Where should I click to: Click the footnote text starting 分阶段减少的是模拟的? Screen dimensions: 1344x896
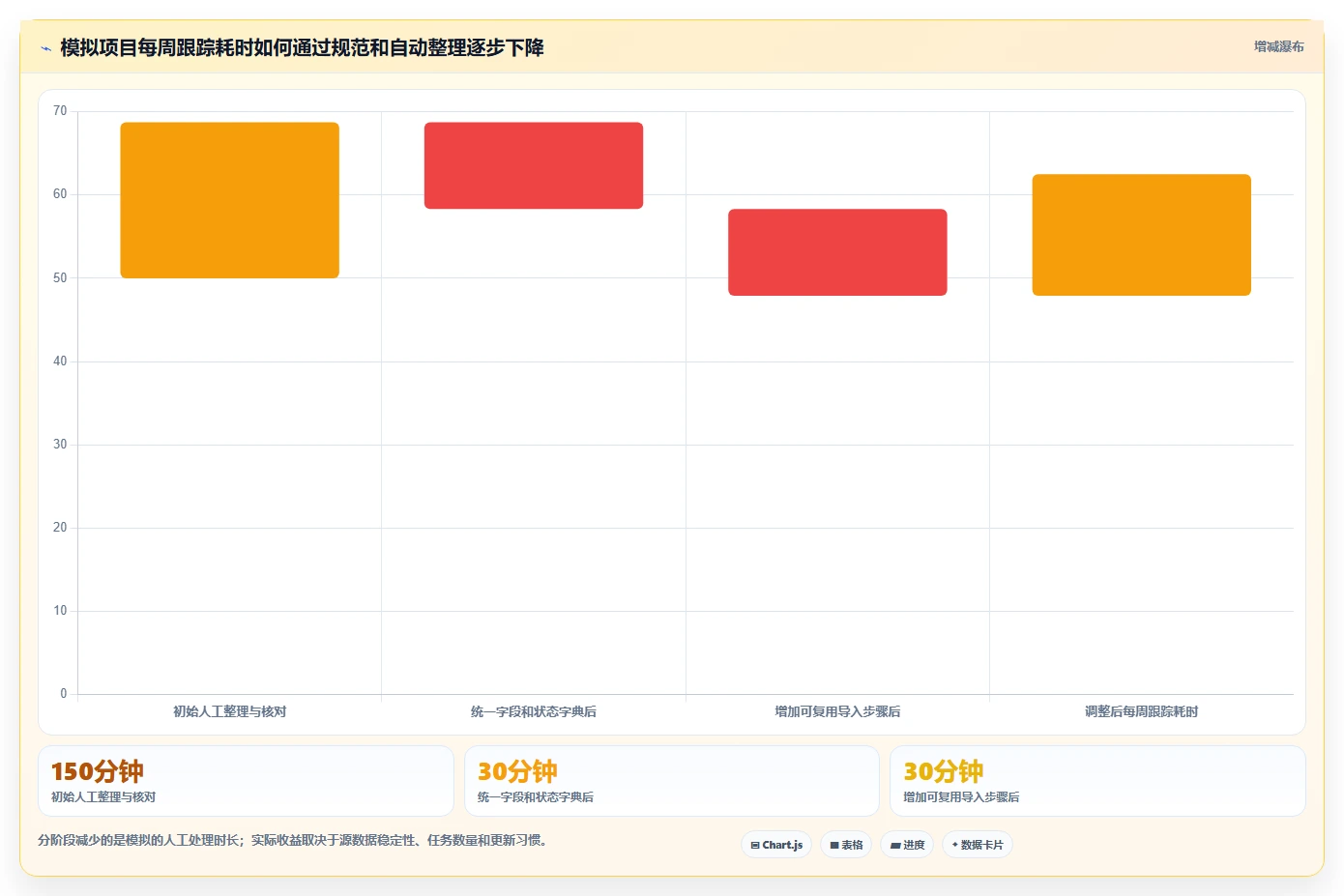click(295, 841)
